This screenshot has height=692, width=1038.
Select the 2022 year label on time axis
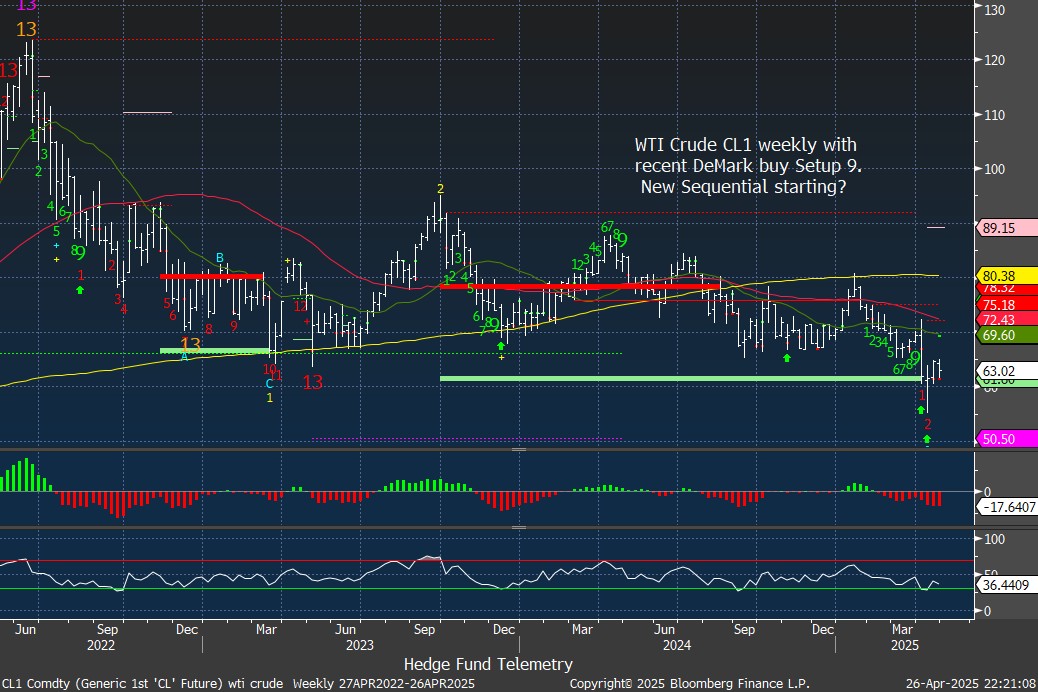tap(101, 645)
